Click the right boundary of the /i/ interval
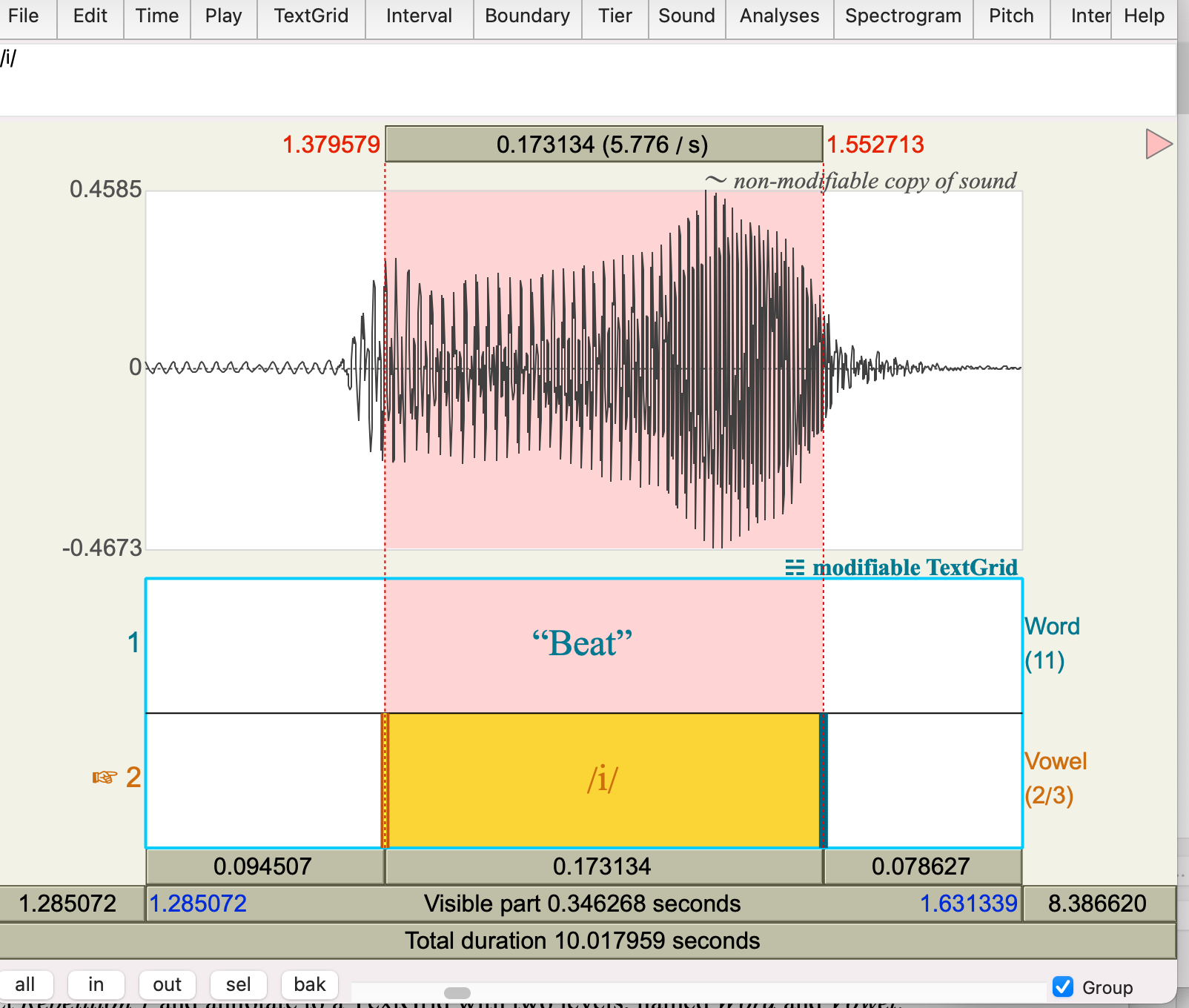 (823, 780)
